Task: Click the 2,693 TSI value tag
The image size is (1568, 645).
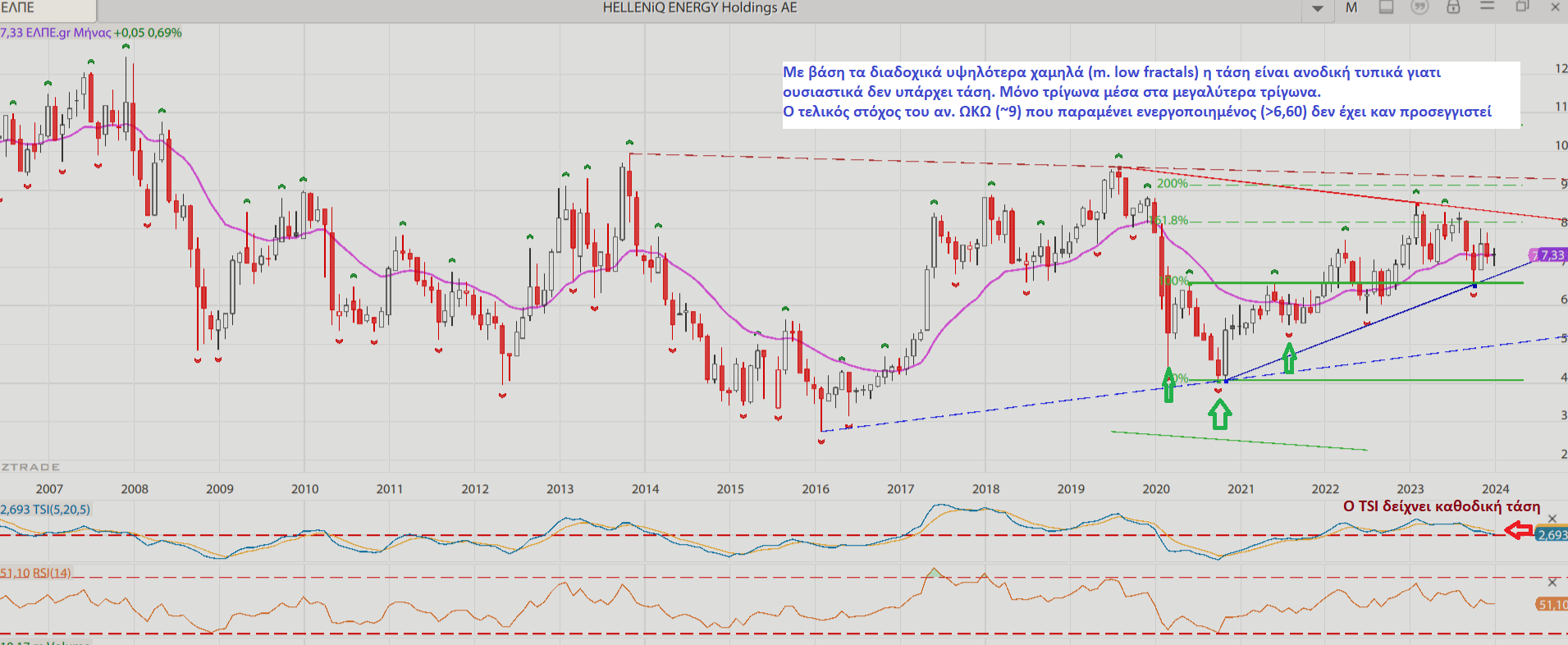Action: [1552, 535]
